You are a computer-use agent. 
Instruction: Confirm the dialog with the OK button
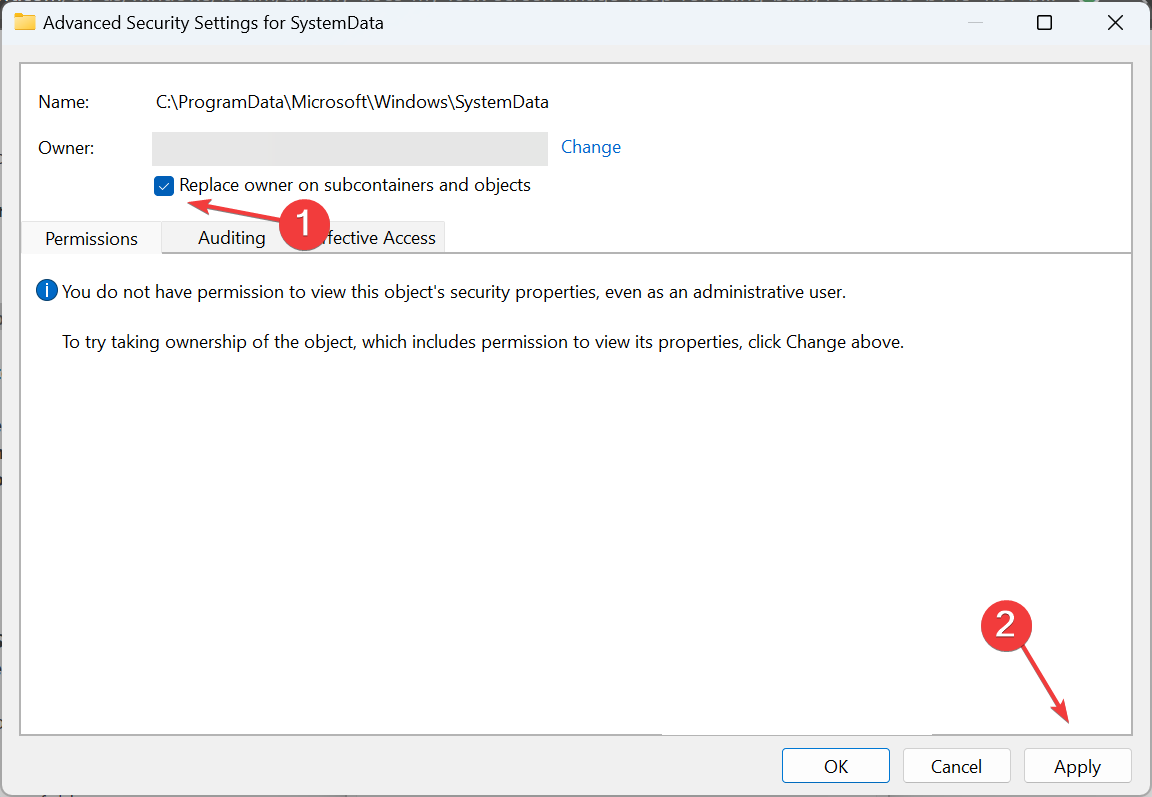coord(835,766)
